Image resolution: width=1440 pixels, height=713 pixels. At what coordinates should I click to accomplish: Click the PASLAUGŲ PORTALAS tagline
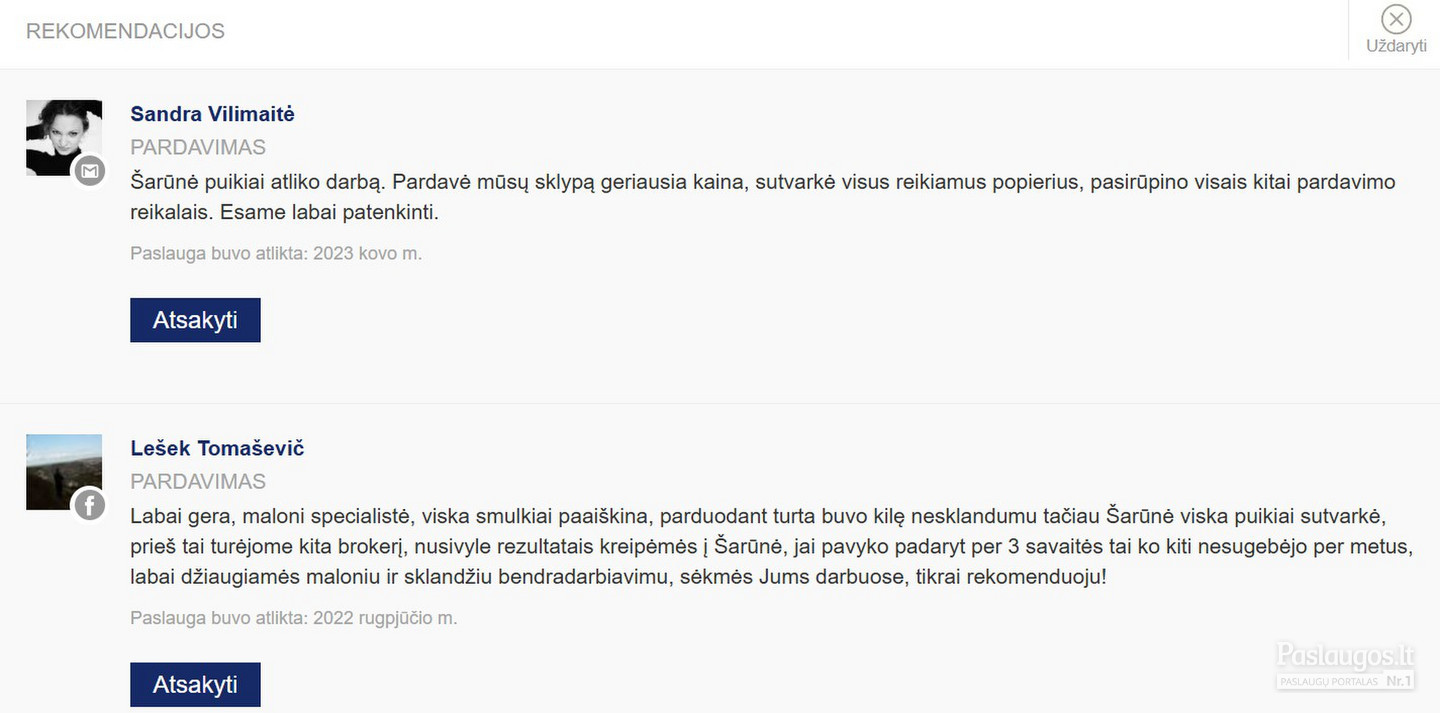click(1329, 681)
